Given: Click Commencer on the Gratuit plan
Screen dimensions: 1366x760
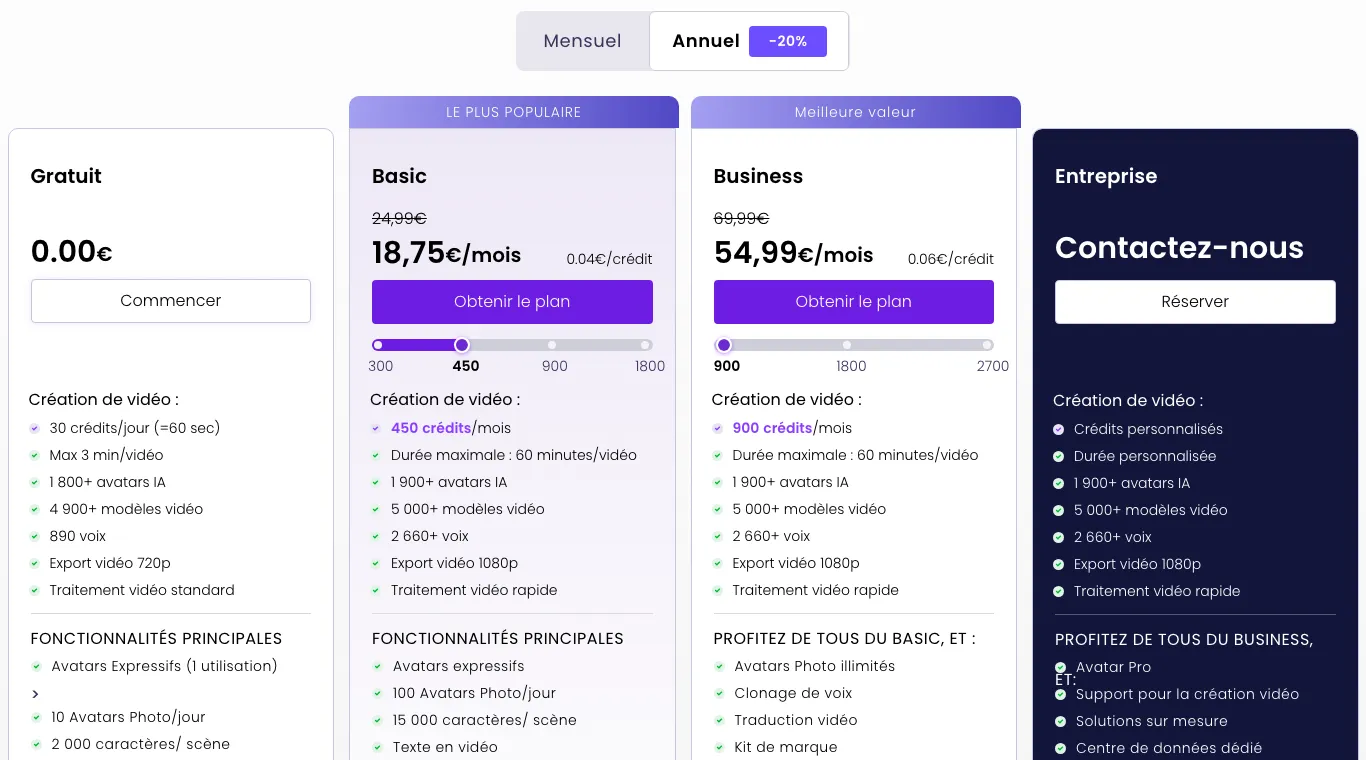Looking at the screenshot, I should click(171, 301).
